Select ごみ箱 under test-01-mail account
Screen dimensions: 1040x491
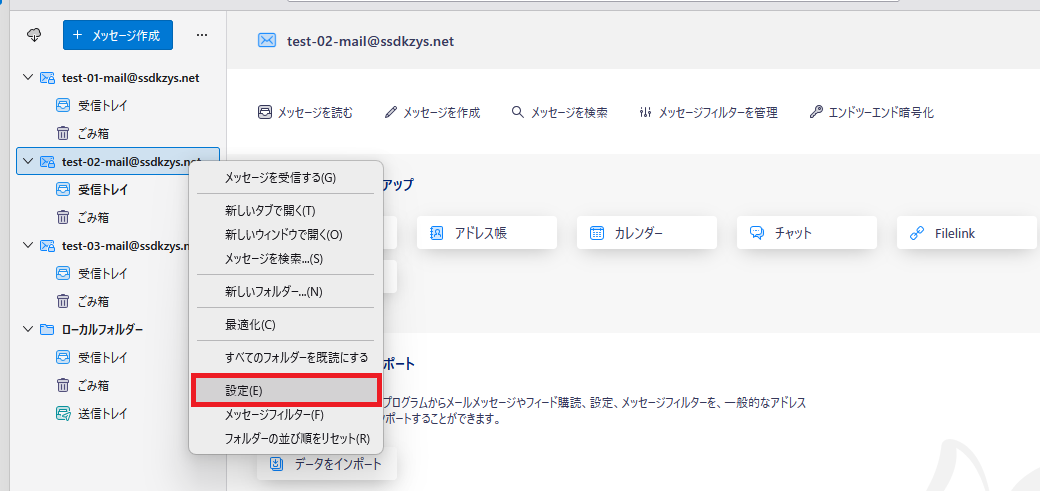point(93,133)
